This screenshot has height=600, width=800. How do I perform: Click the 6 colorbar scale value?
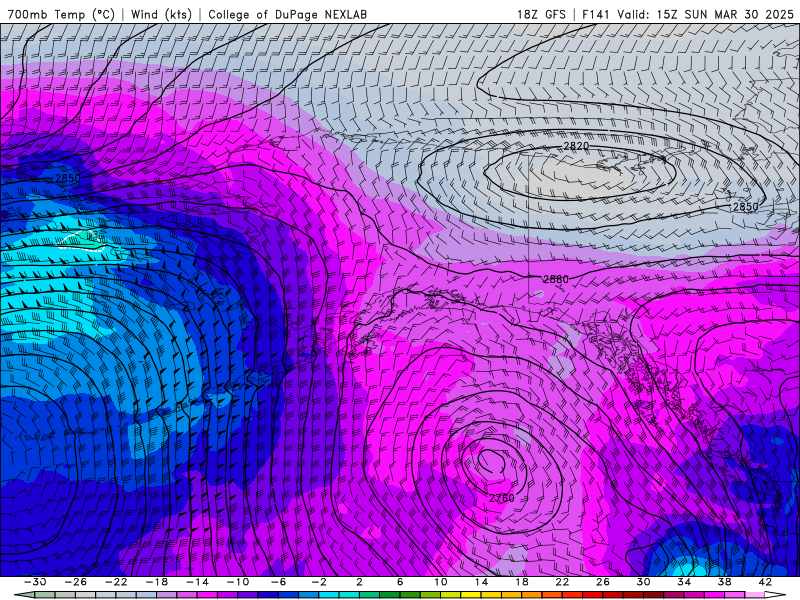point(400,582)
